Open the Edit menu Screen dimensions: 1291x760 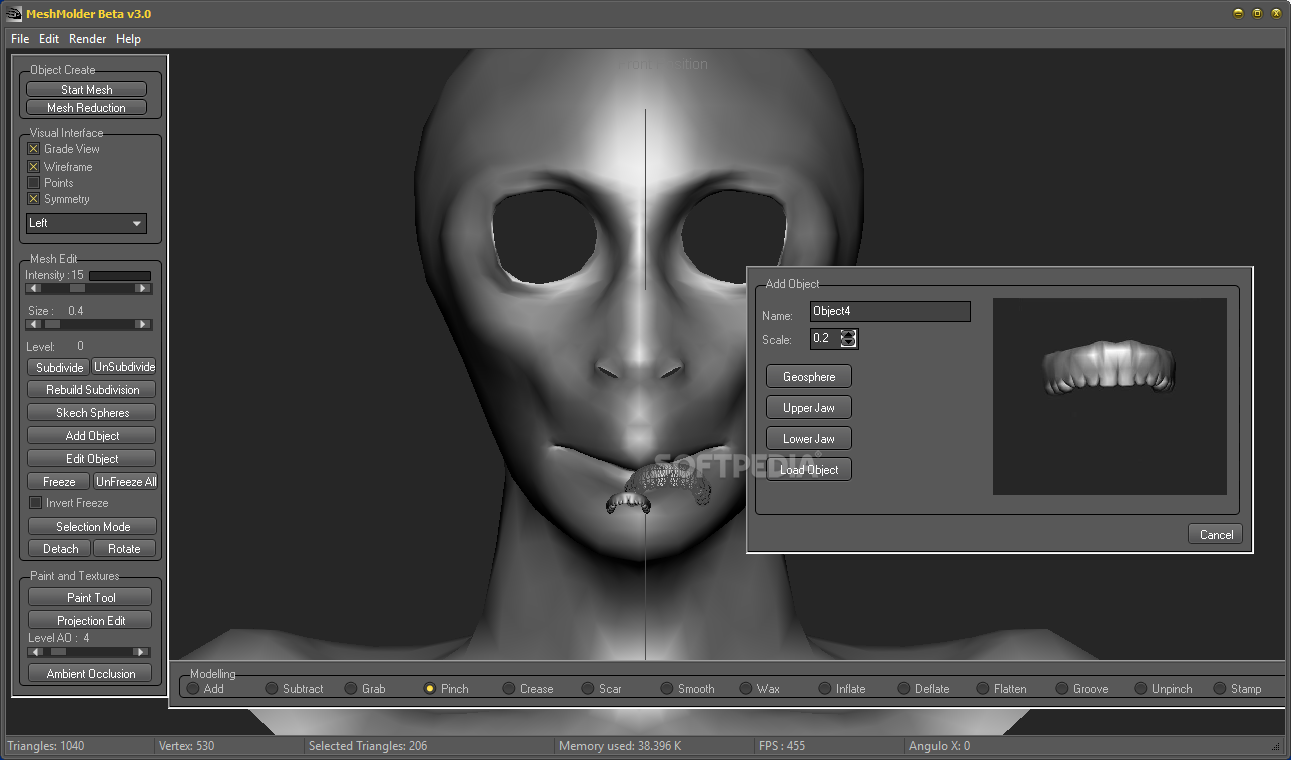(x=49, y=39)
